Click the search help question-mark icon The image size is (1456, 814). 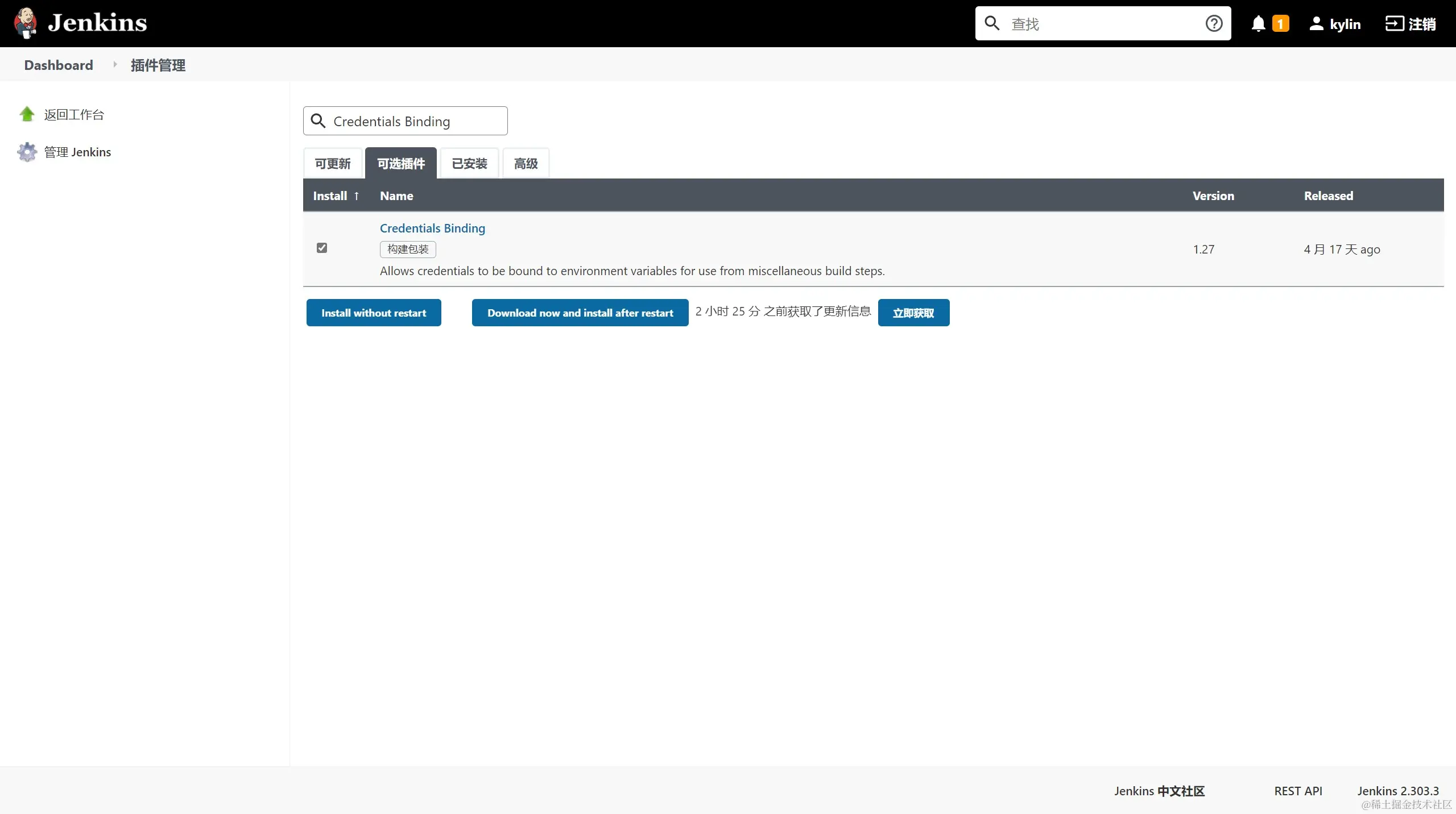(x=1214, y=23)
